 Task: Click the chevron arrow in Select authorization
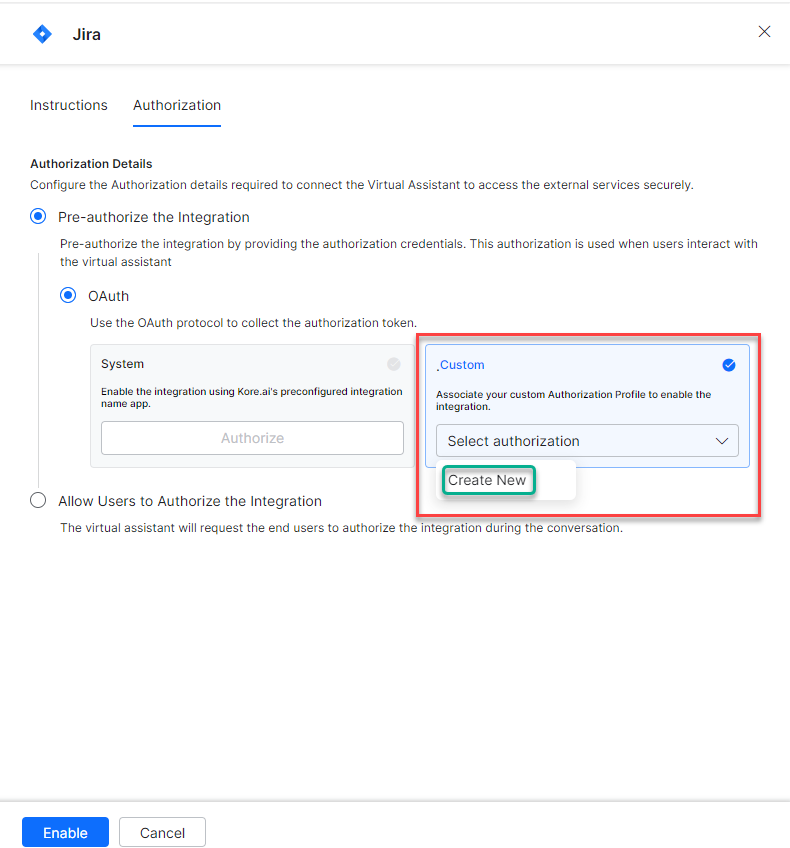point(722,441)
